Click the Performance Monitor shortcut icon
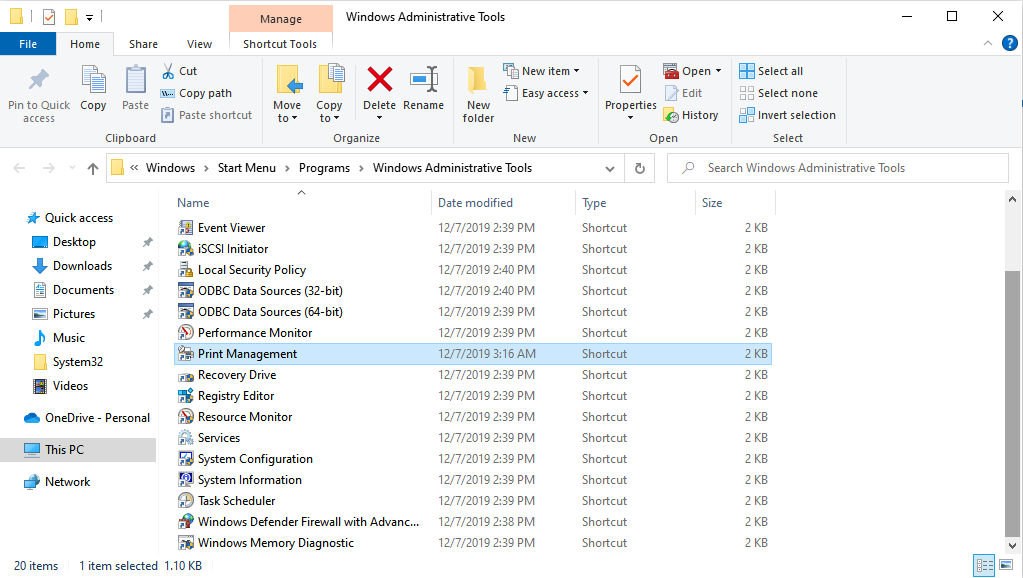The width and height of the screenshot is (1023, 578). (186, 333)
